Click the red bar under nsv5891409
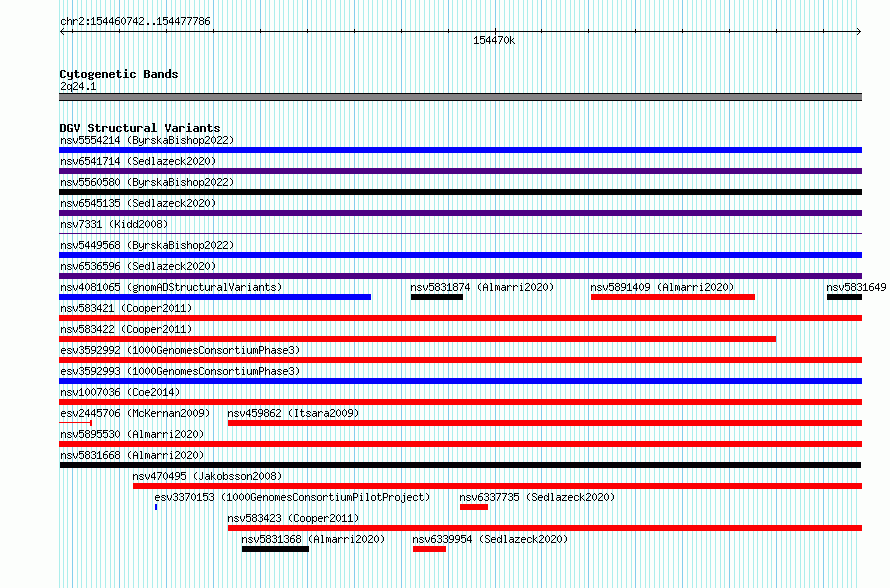Image resolution: width=890 pixels, height=588 pixels. (673, 297)
